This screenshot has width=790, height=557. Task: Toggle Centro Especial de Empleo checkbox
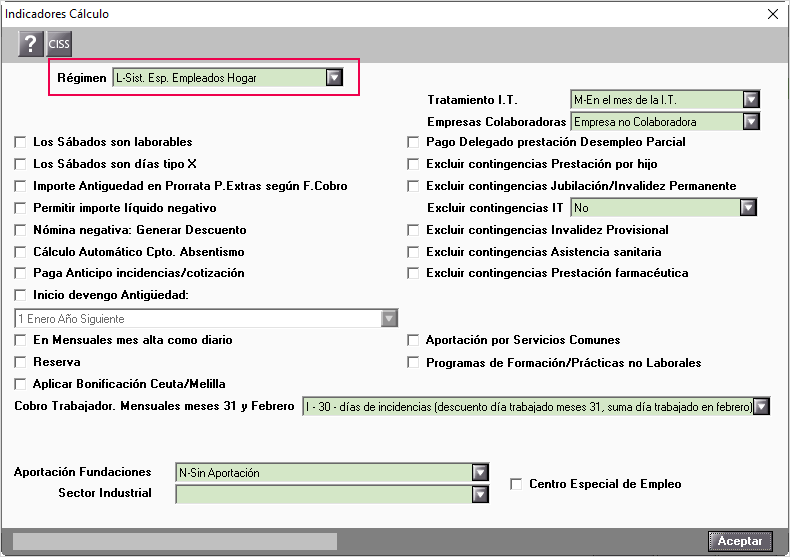point(516,484)
